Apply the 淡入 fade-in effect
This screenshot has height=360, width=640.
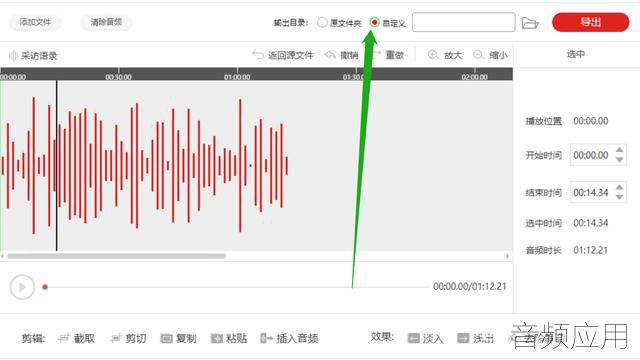click(425, 338)
